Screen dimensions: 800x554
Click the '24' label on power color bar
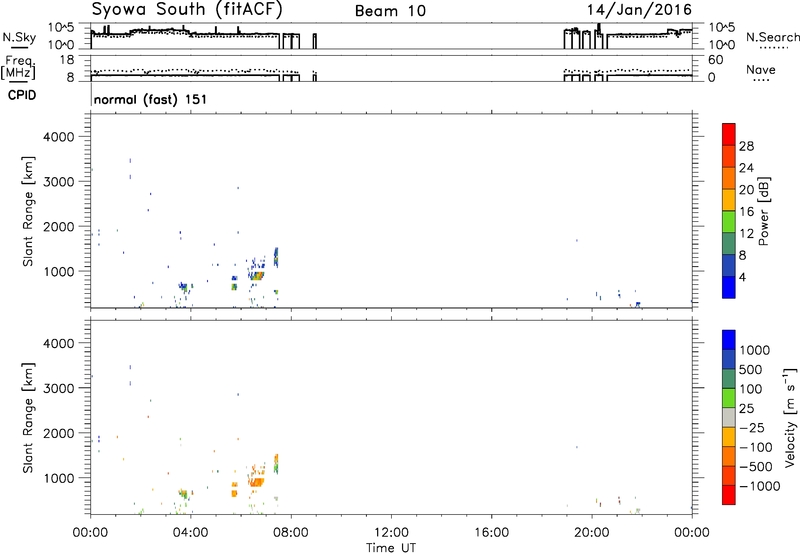click(x=746, y=168)
